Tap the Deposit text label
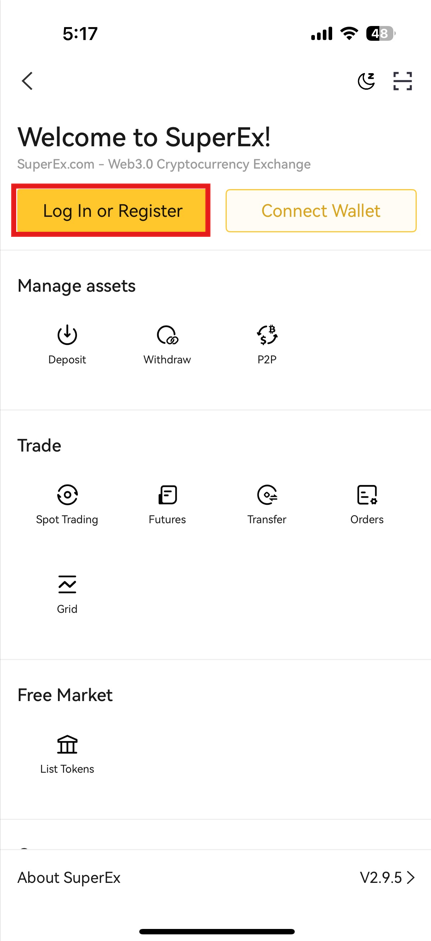 [67, 360]
